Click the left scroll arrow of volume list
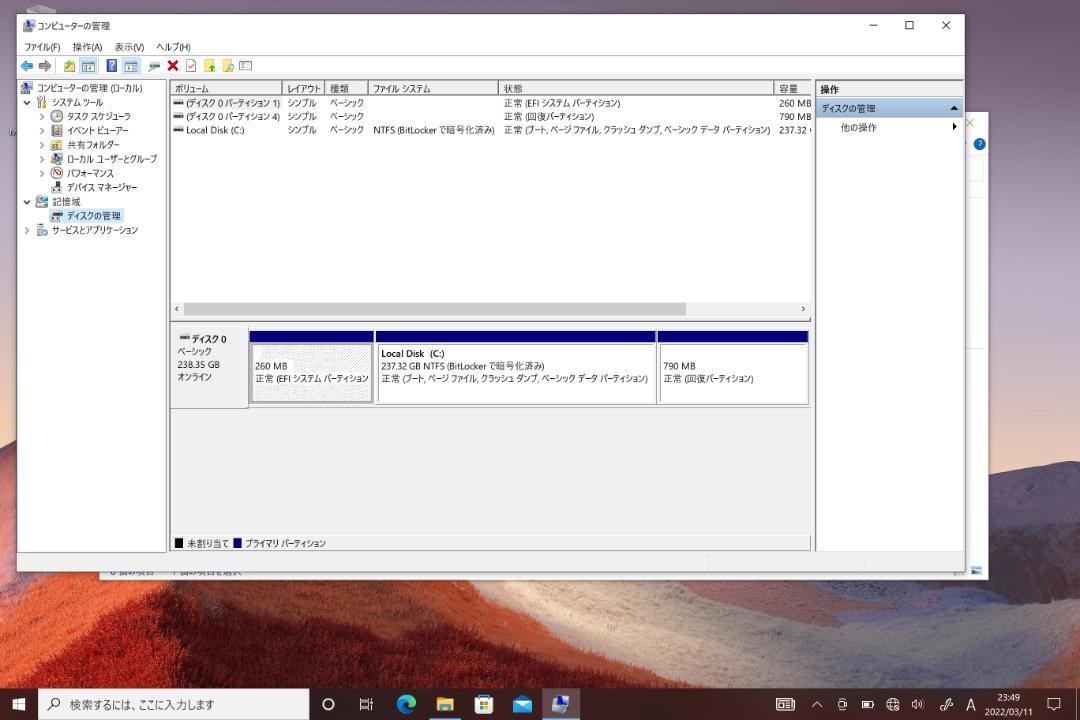The height and width of the screenshot is (720, 1080). [x=177, y=309]
